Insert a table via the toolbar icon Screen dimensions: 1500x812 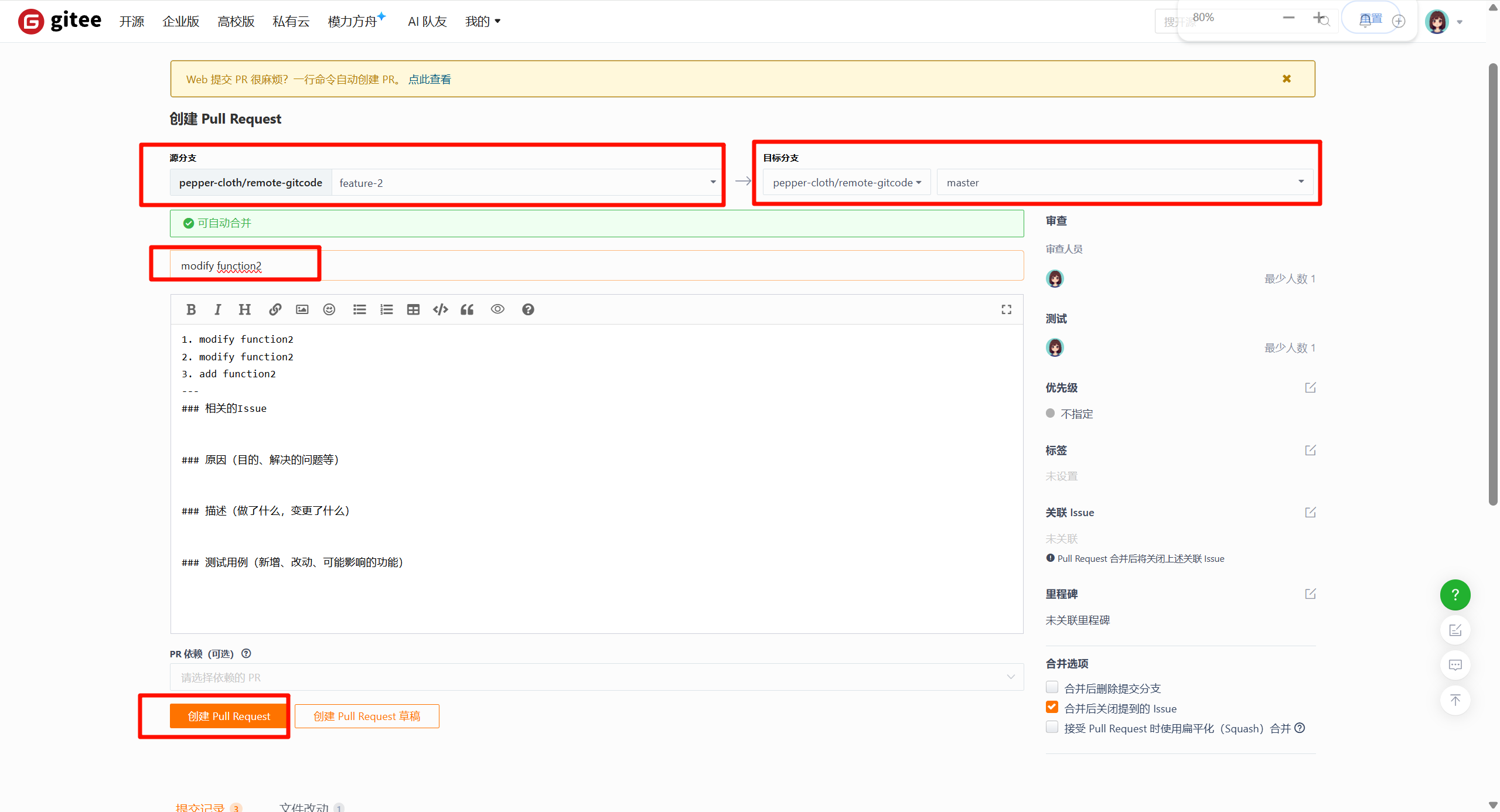[x=413, y=309]
